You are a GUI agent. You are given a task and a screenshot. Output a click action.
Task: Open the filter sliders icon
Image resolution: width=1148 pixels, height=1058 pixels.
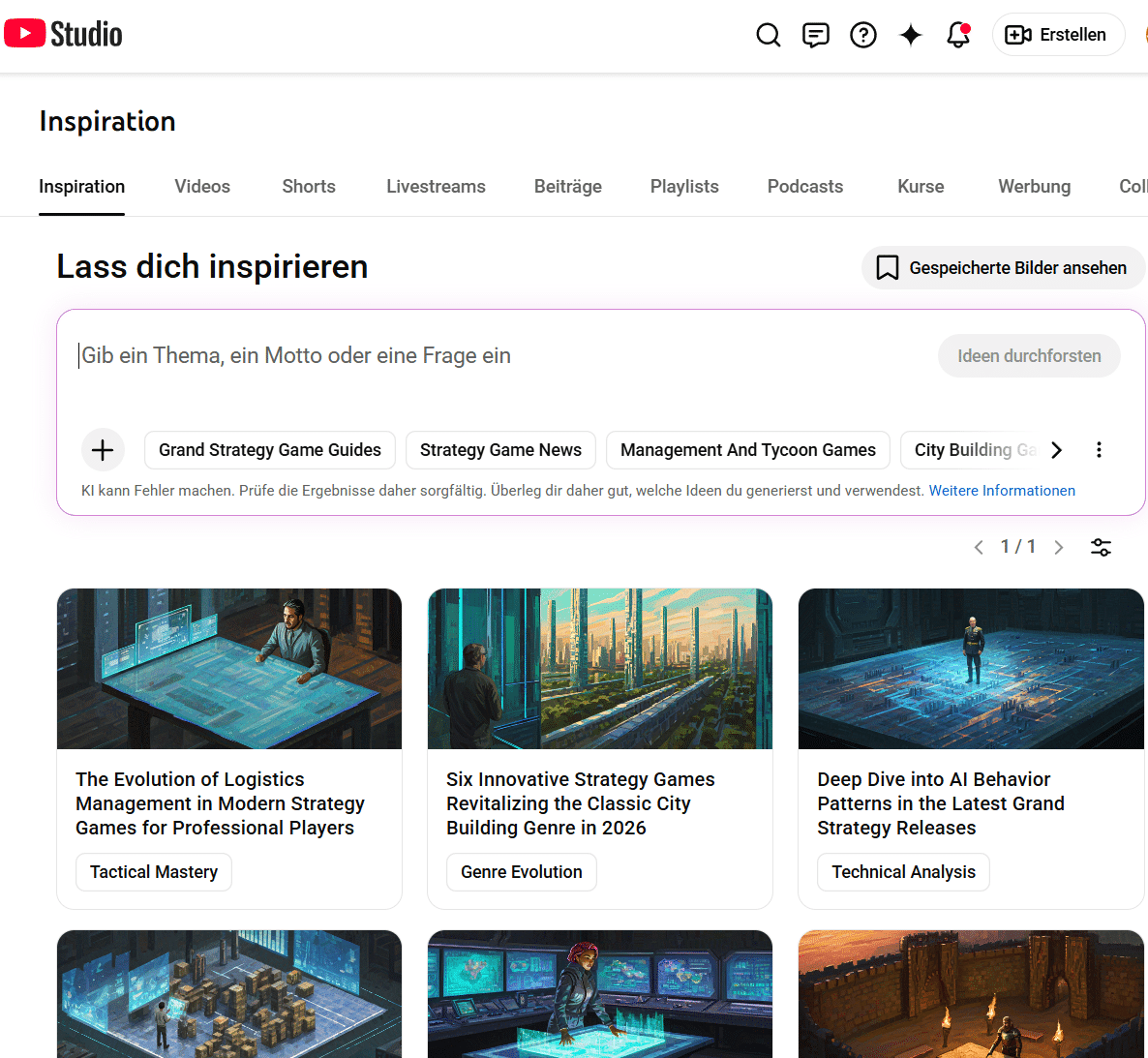coord(1101,548)
